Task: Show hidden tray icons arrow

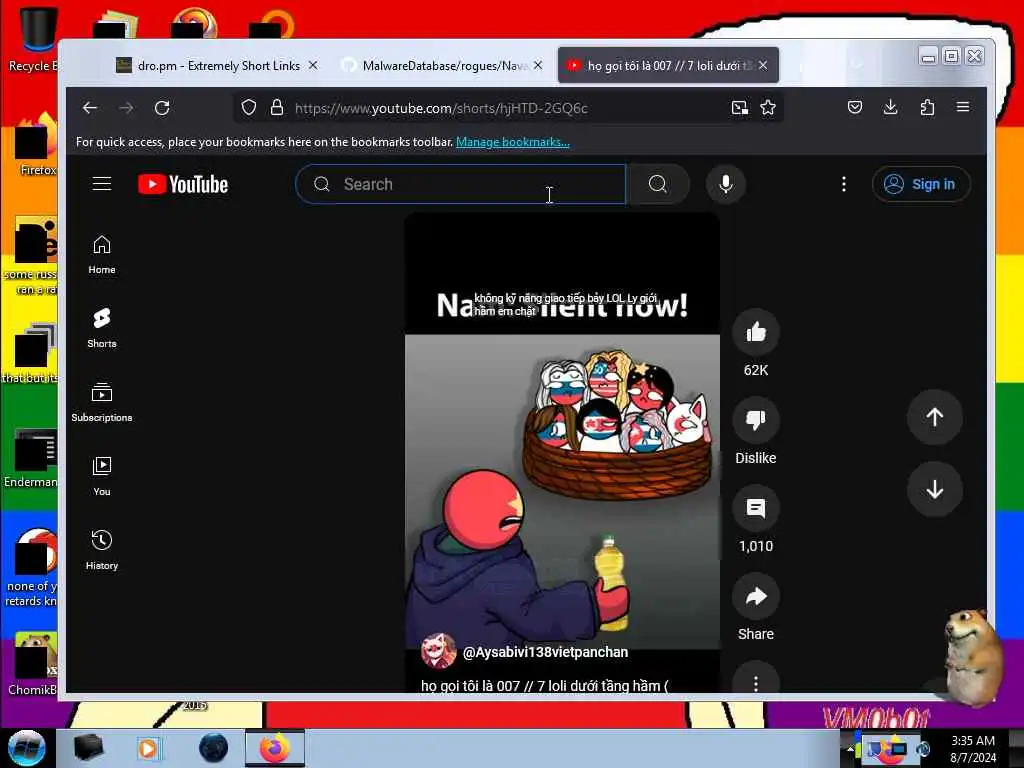Action: [x=850, y=749]
